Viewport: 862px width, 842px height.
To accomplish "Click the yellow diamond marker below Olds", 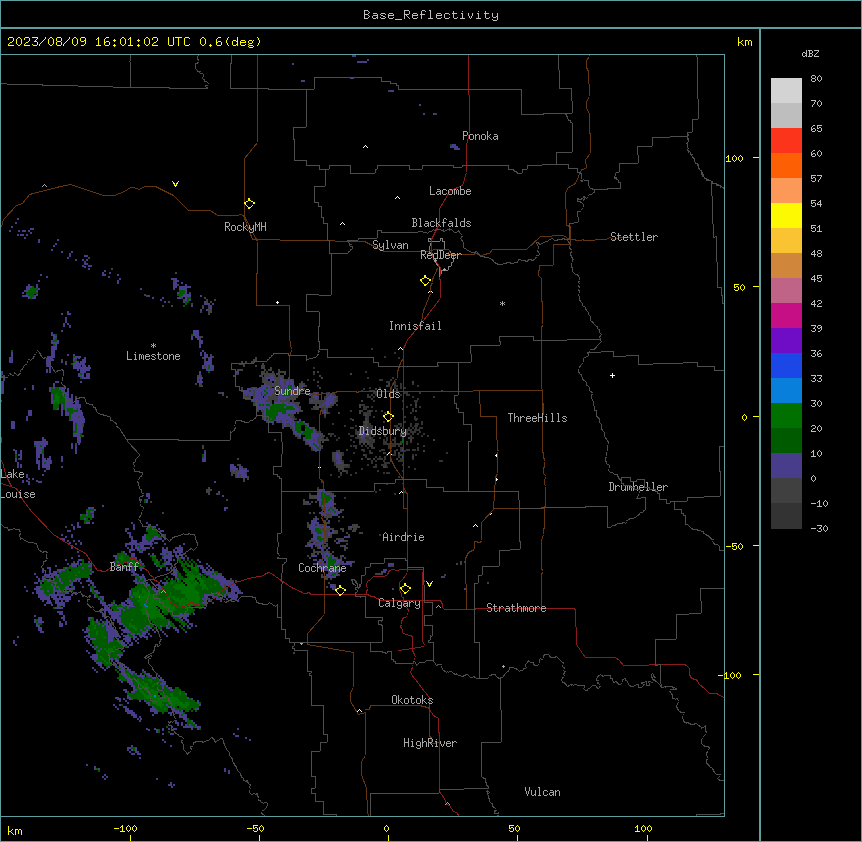I will 388,417.
